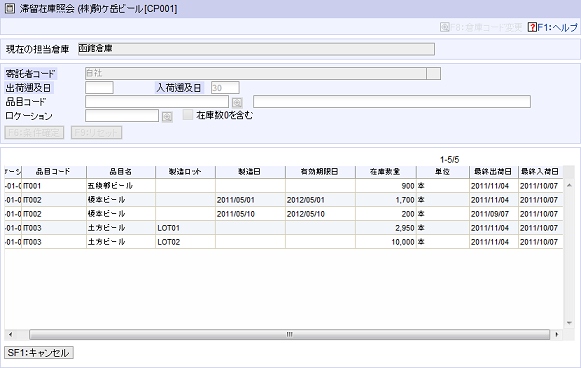Click the F1:ヘルプ help icon
This screenshot has width=581, height=368.
point(532,27)
